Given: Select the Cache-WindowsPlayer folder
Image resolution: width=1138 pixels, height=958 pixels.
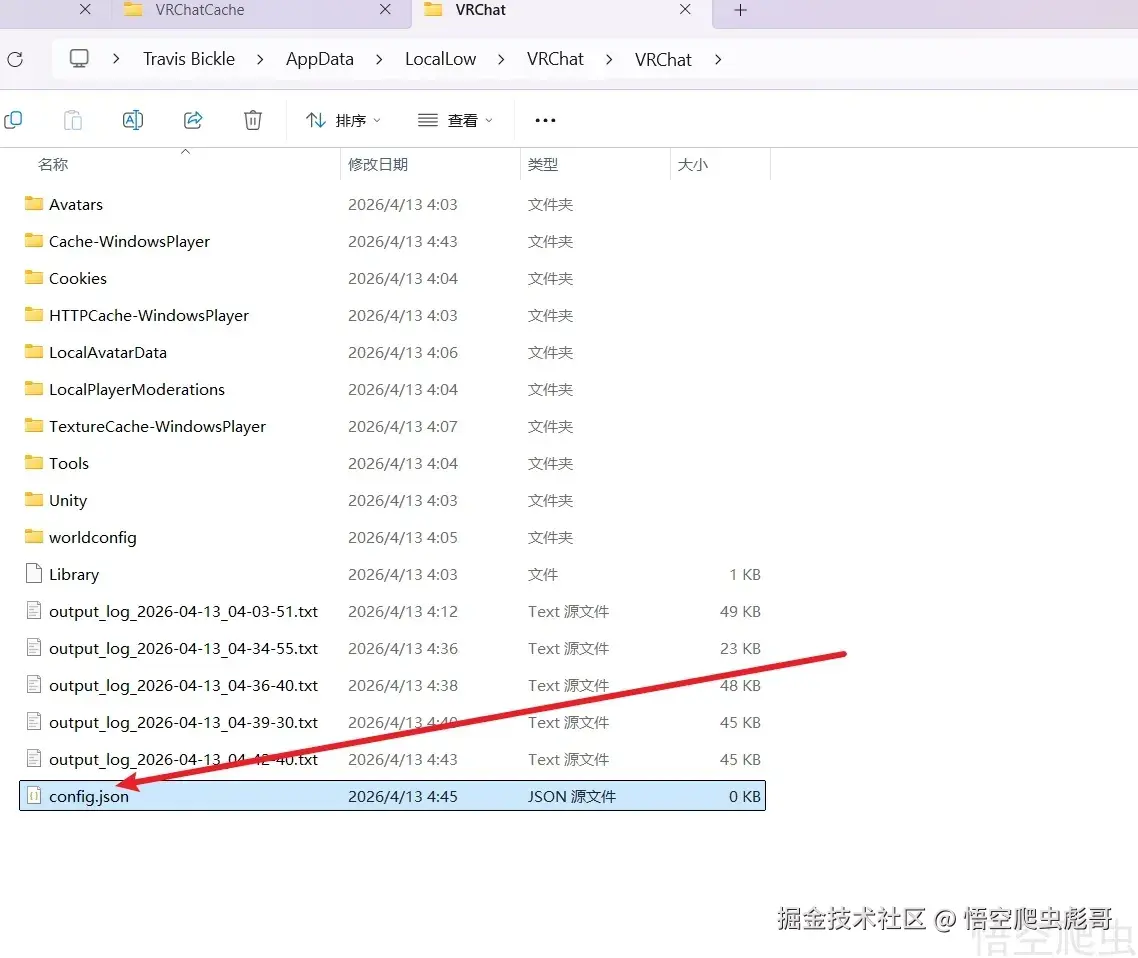Looking at the screenshot, I should point(392,242).
